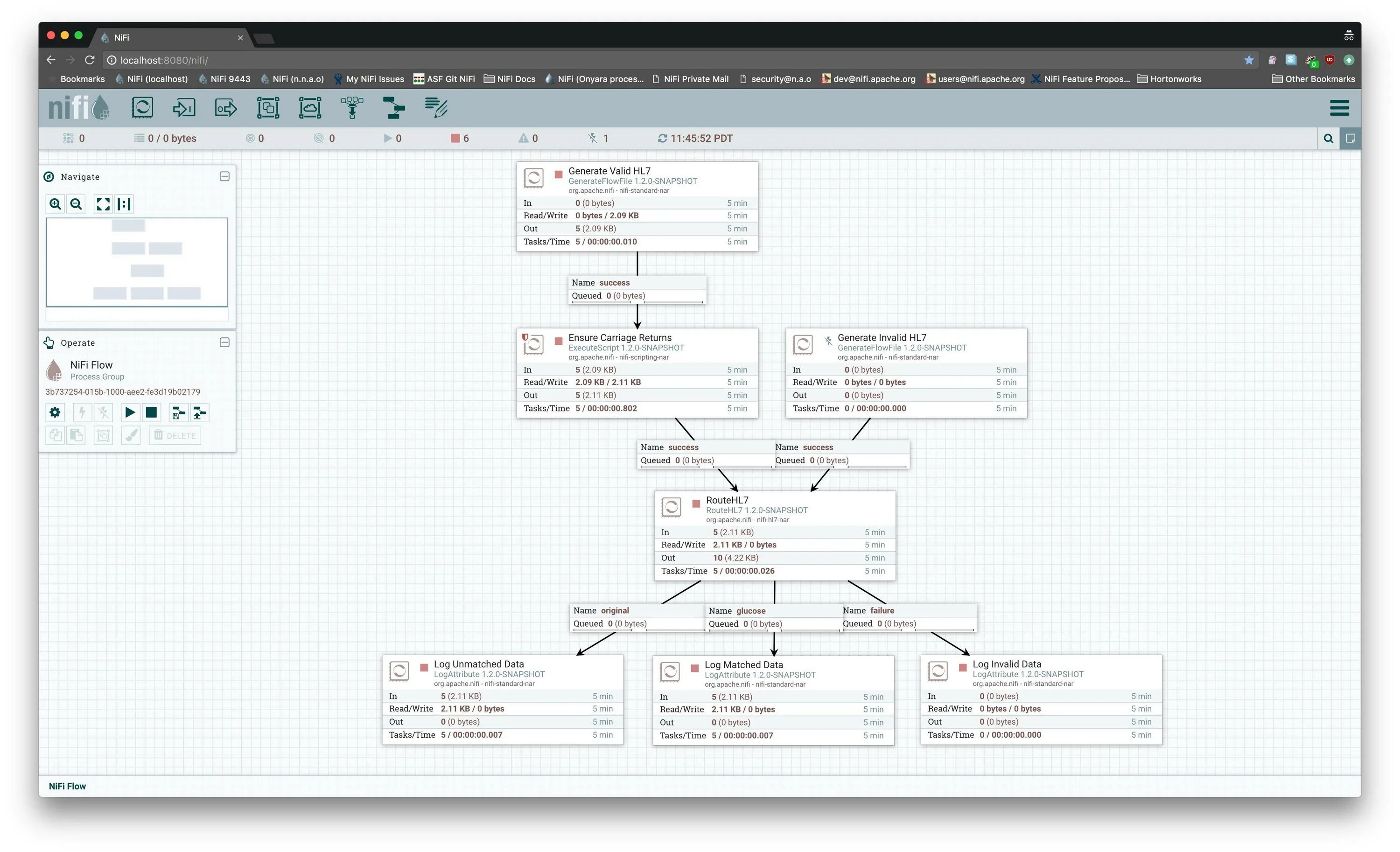Open the global hamburger menu

pos(1339,107)
